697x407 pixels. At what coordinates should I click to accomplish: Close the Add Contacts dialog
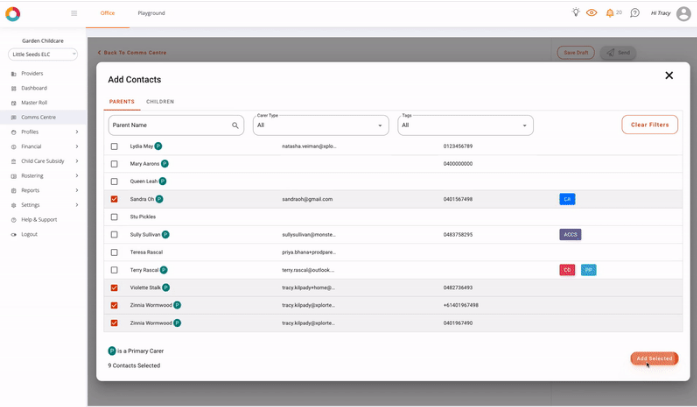[x=669, y=76]
